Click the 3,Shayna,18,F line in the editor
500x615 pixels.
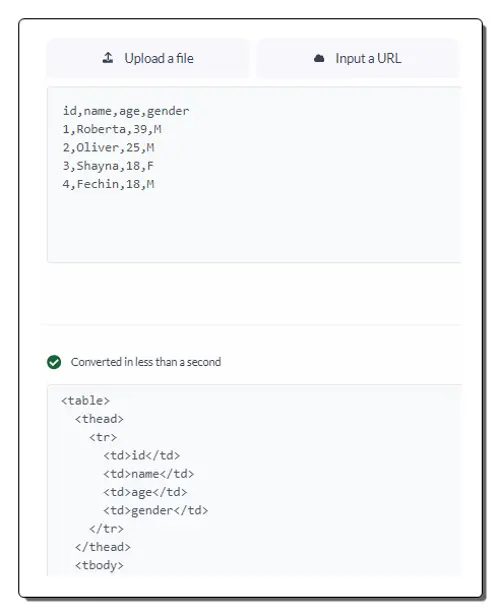[x=108, y=166]
